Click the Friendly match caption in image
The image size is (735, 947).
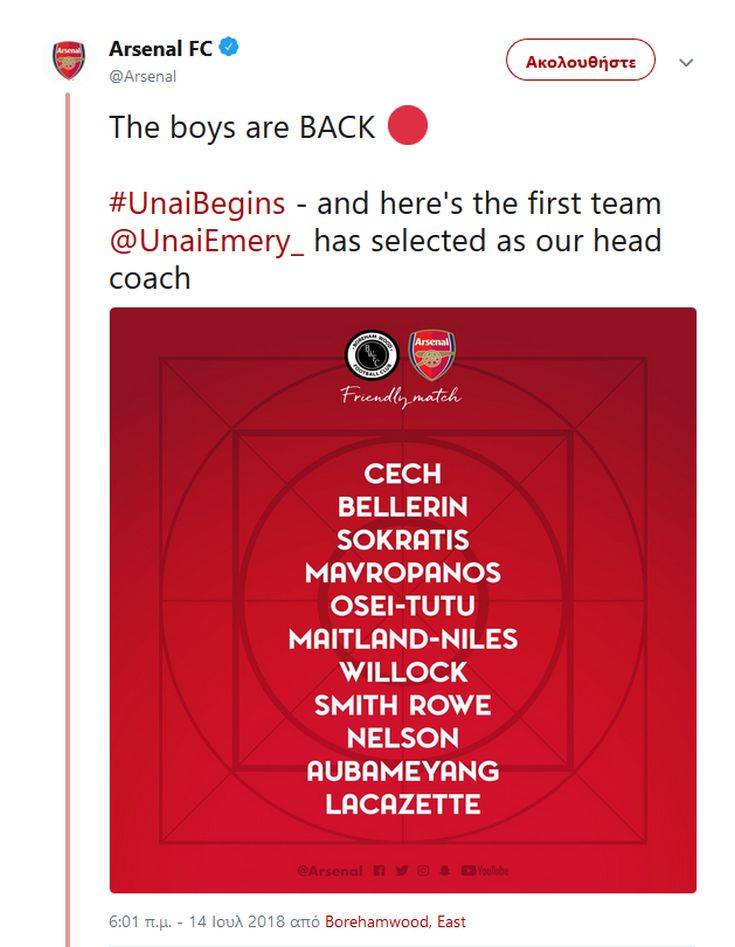[x=401, y=397]
